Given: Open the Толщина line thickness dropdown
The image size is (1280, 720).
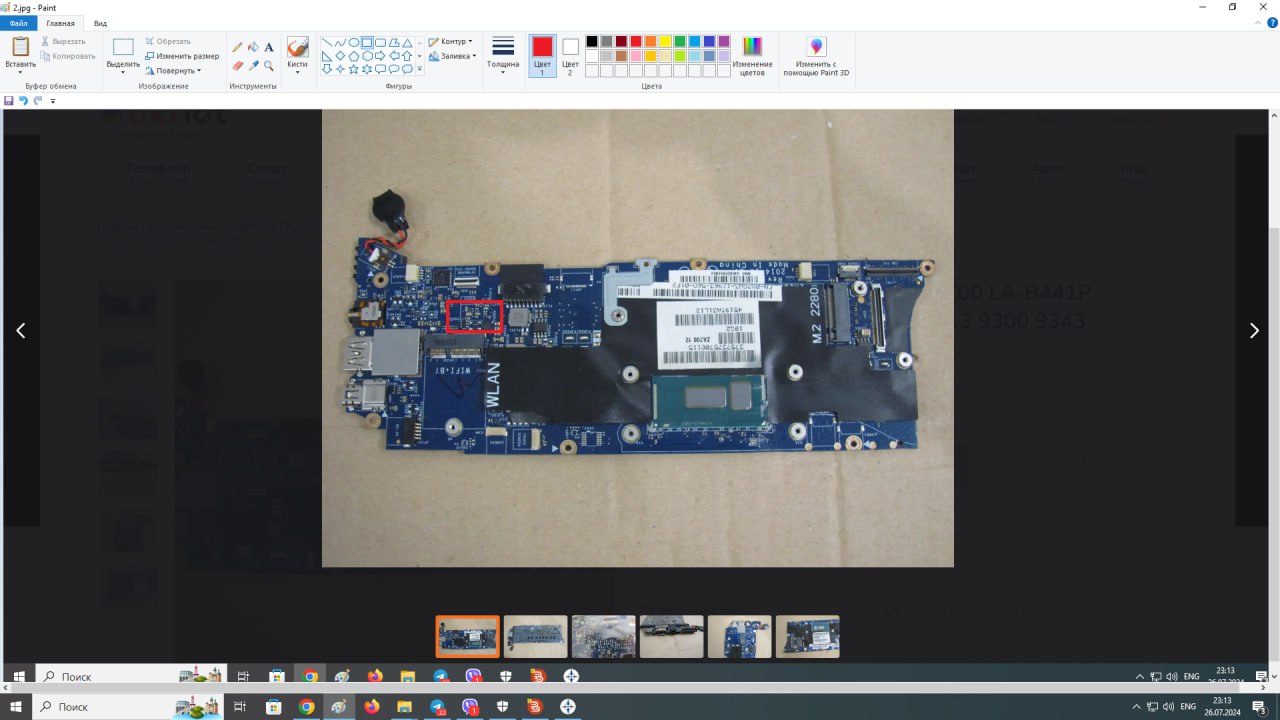Looking at the screenshot, I should 503,55.
